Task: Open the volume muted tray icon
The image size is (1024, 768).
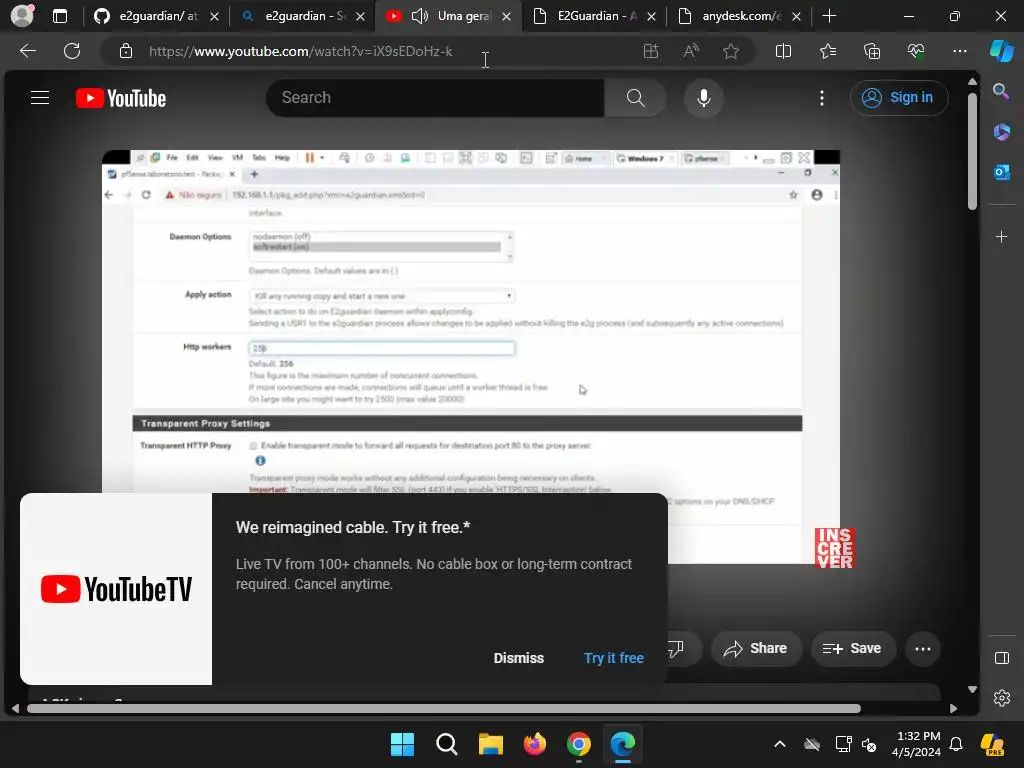Action: [869, 744]
